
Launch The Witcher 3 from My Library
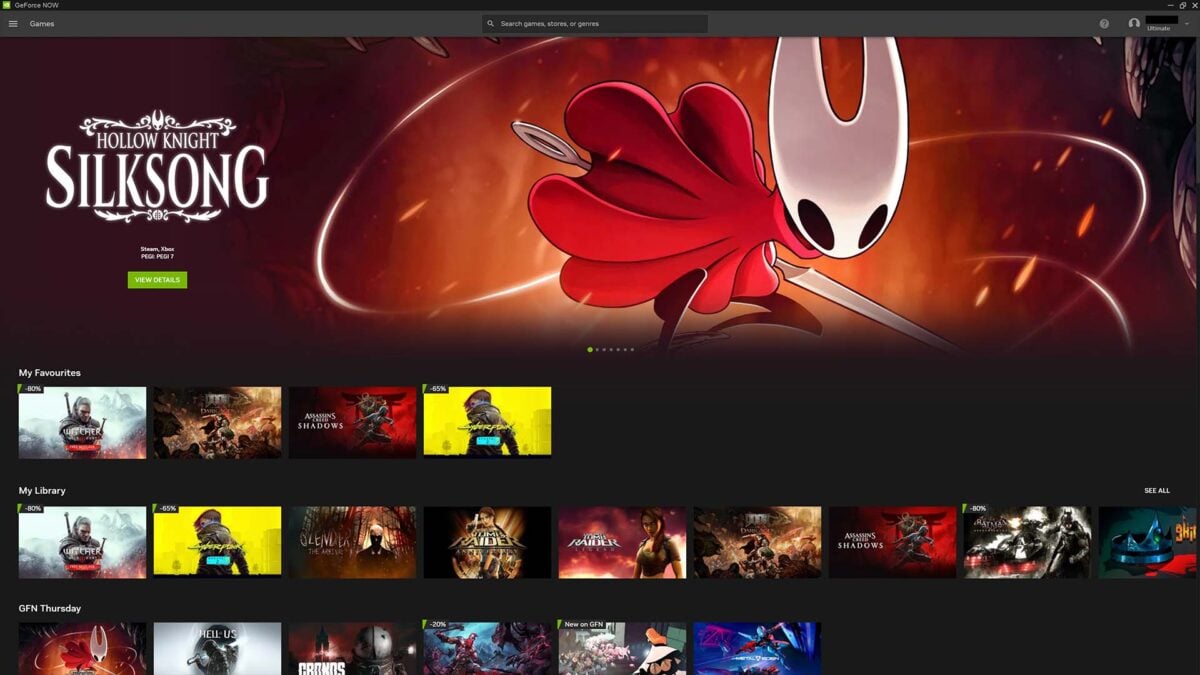82,542
